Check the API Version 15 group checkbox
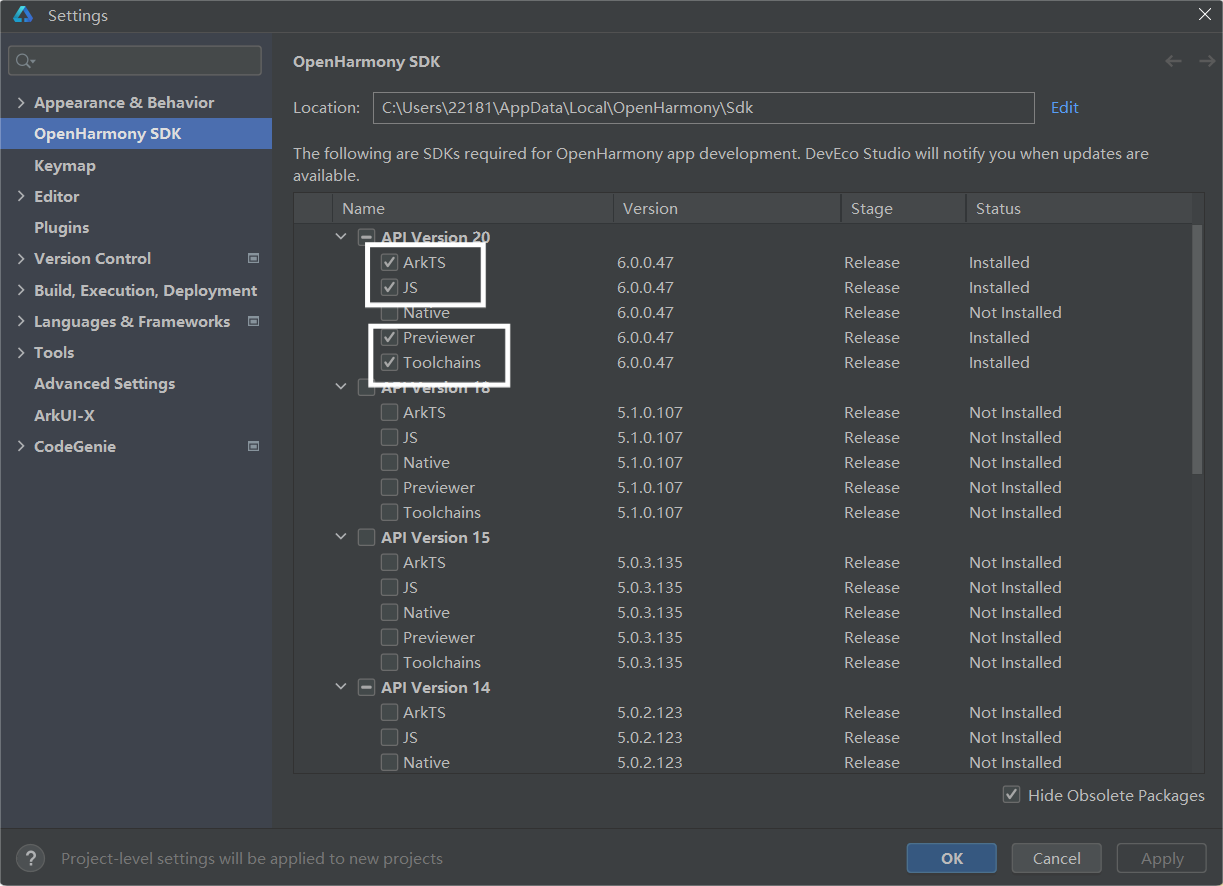The image size is (1223, 886). (367, 537)
